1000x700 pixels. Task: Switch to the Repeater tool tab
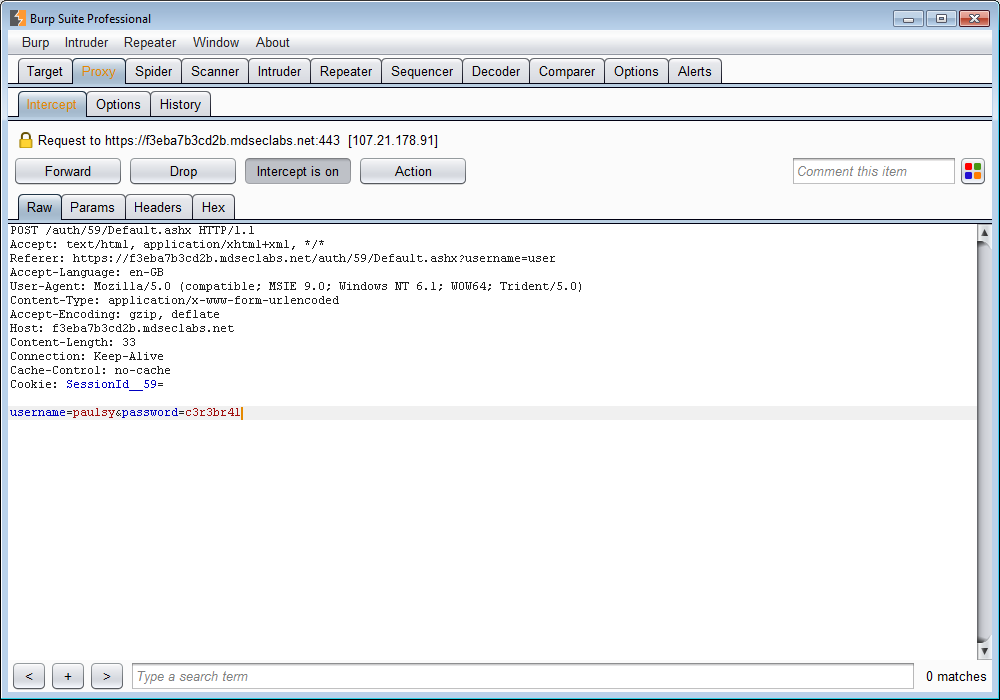tap(346, 71)
